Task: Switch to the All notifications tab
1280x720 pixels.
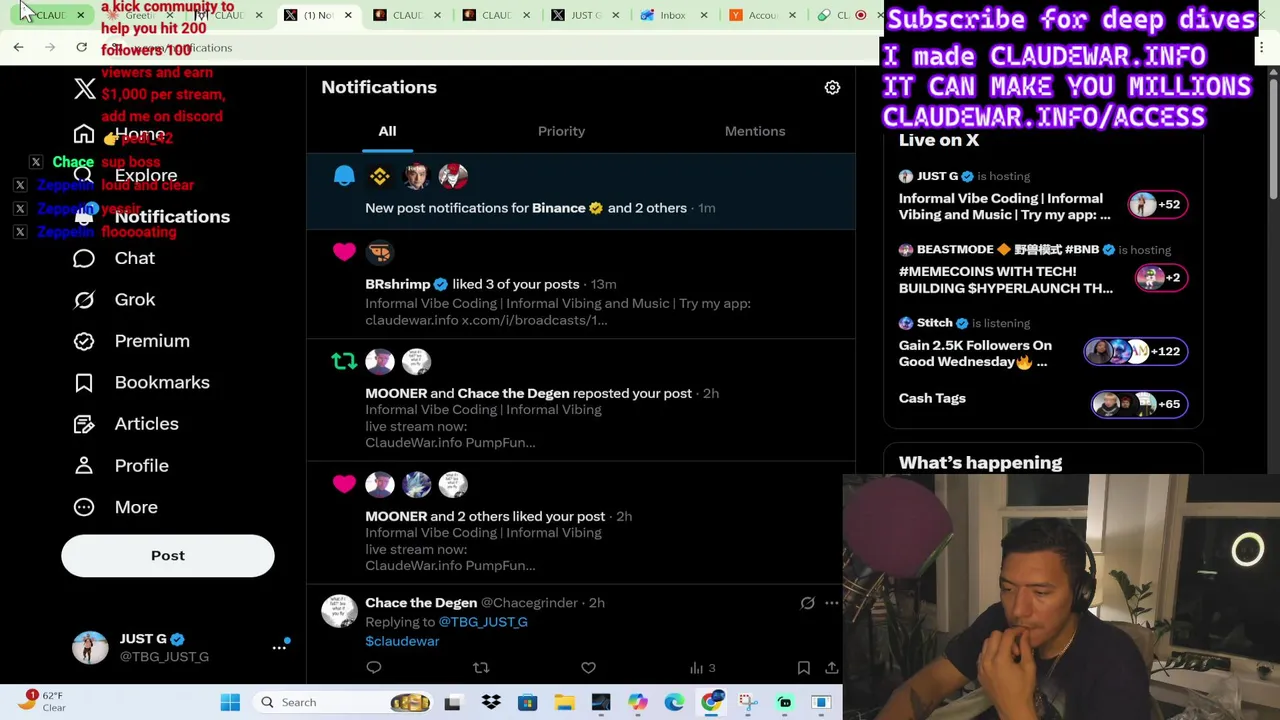Action: (x=387, y=131)
